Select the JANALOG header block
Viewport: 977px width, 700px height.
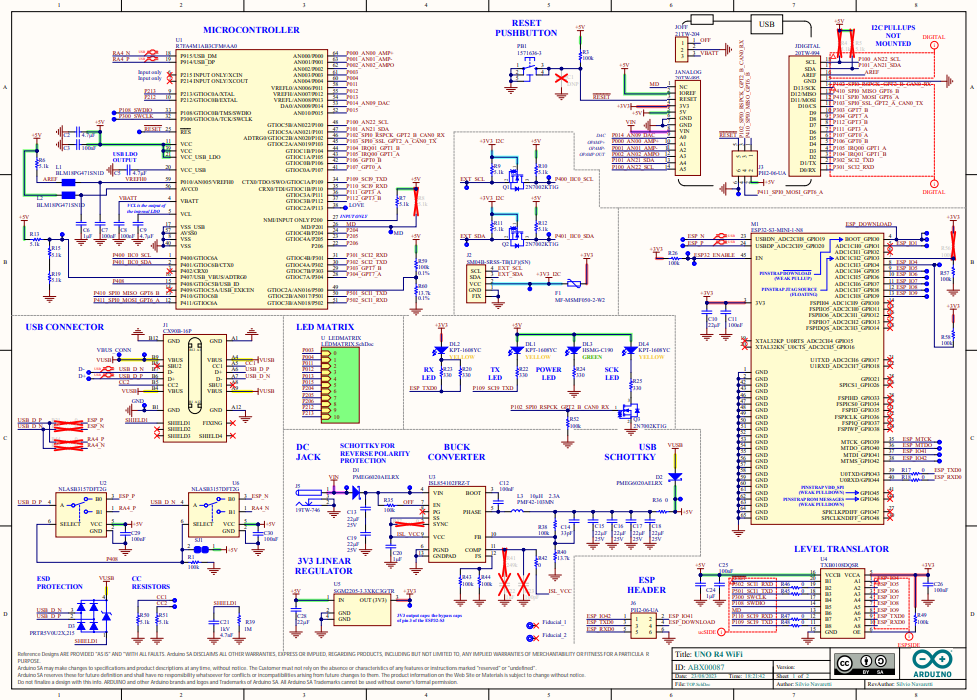(x=689, y=128)
